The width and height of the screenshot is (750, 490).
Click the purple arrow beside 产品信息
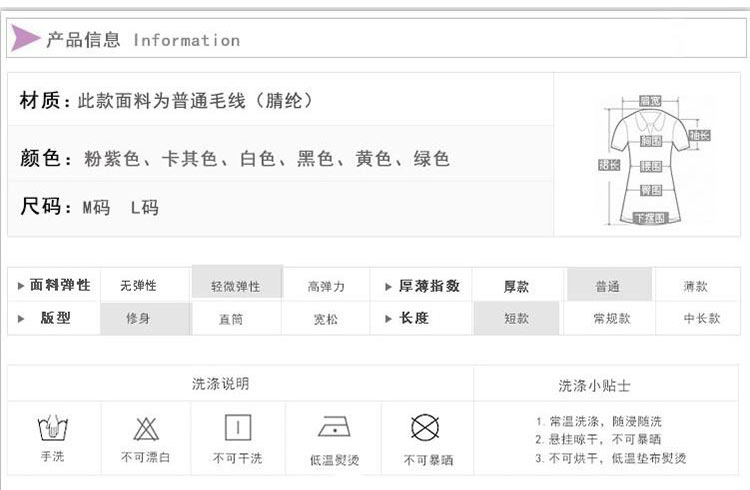tap(25, 38)
